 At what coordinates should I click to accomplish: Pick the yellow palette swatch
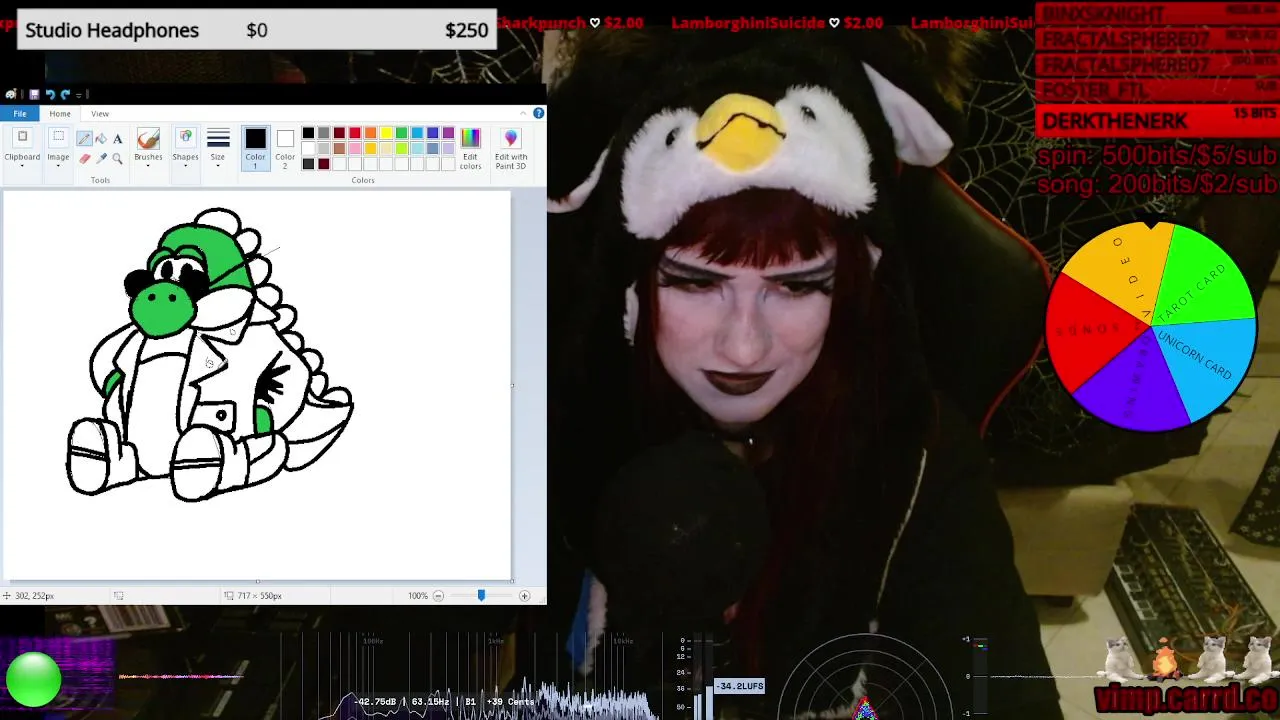[x=386, y=133]
